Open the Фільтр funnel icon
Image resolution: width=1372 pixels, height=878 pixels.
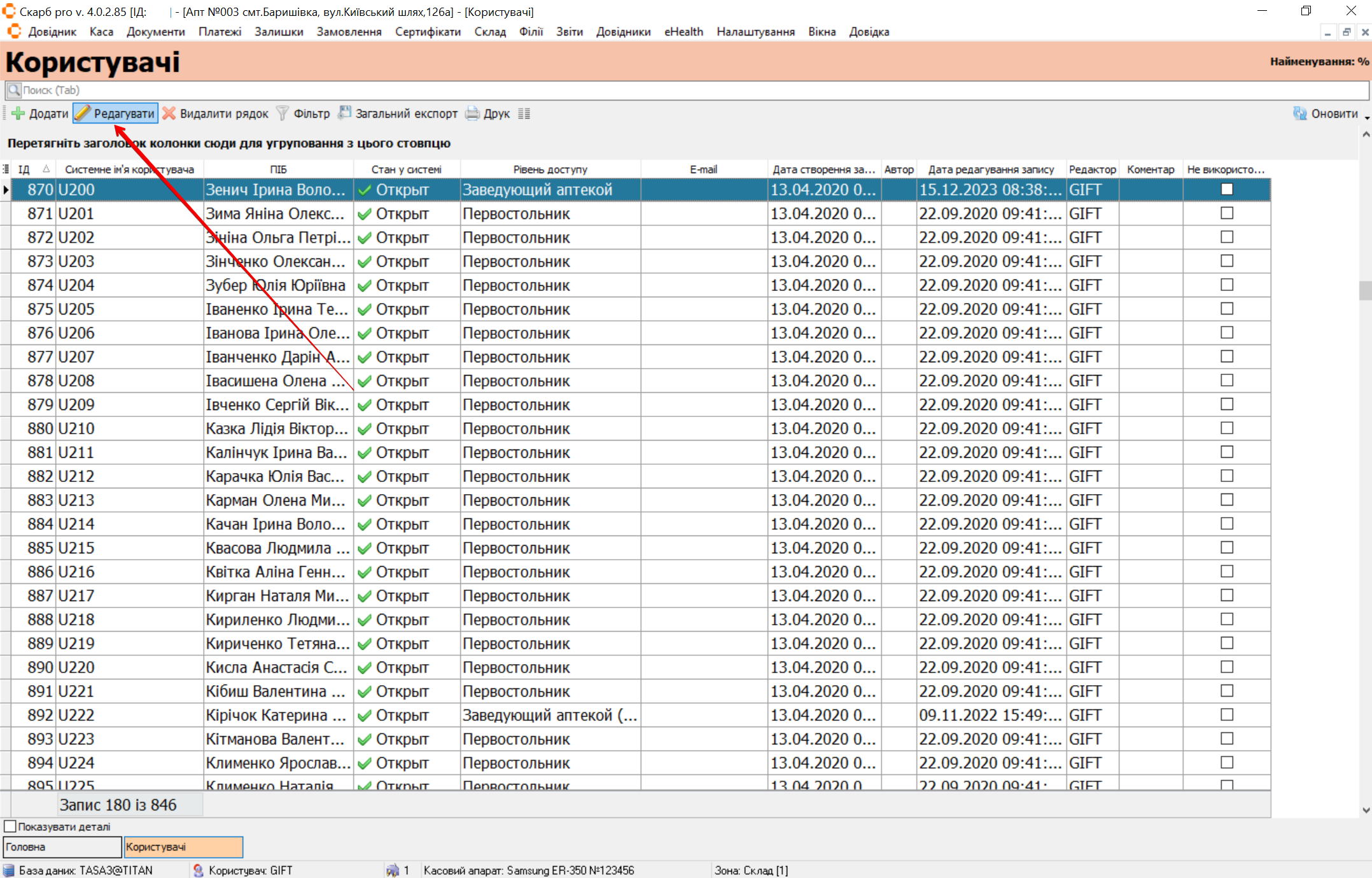(283, 113)
